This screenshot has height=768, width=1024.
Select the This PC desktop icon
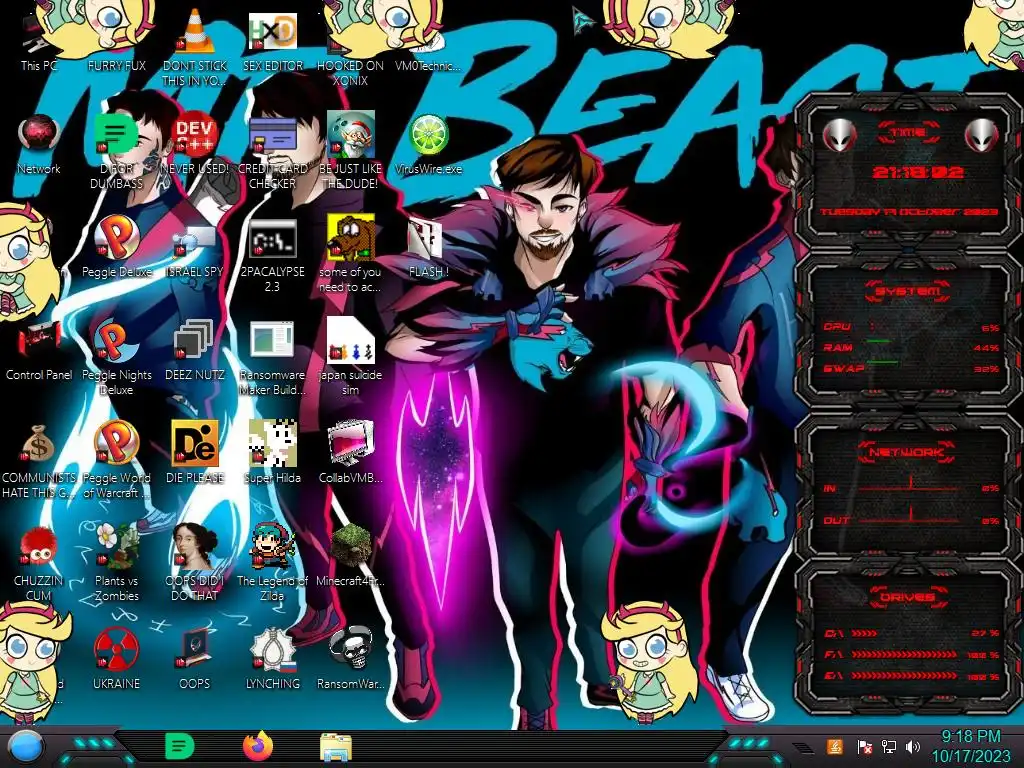(39, 40)
